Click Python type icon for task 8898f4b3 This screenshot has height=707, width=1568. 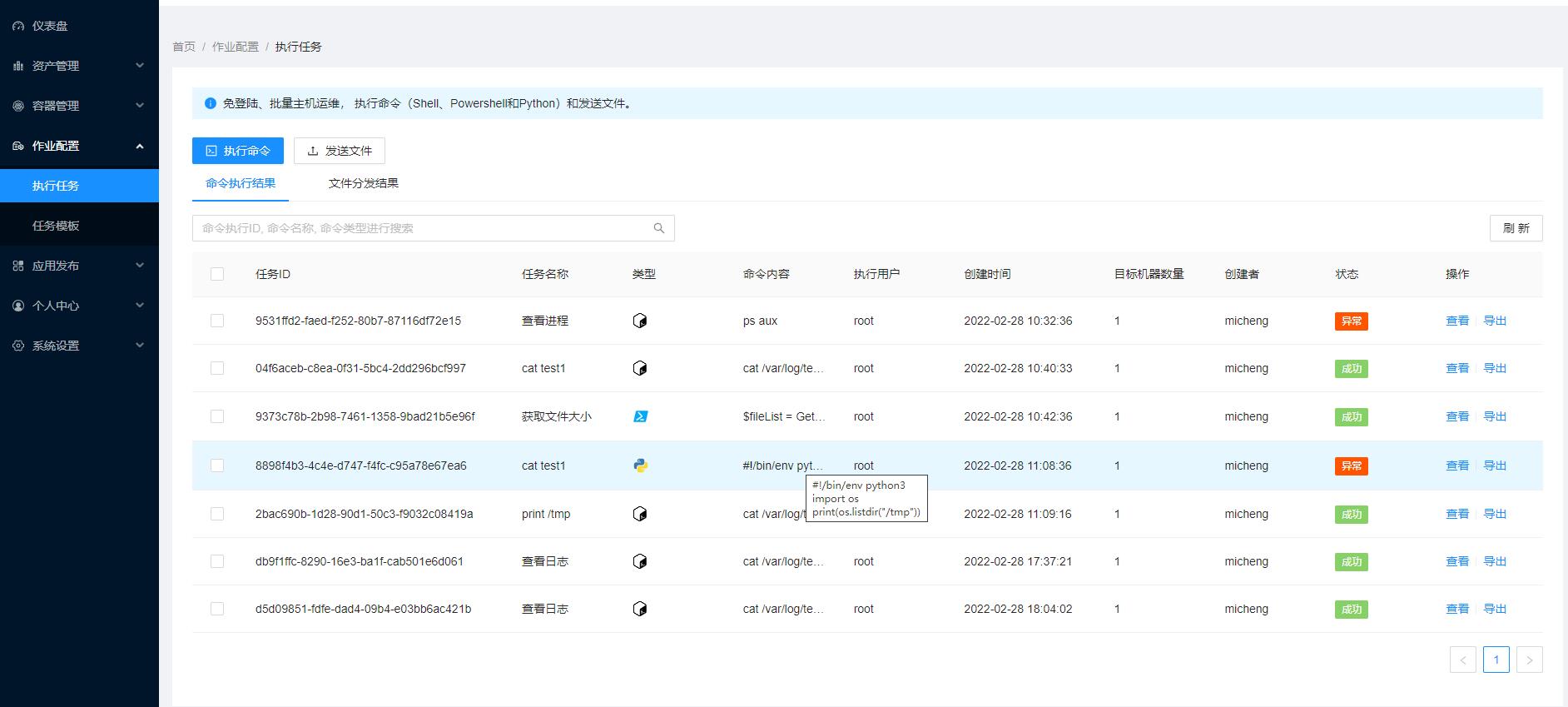point(640,466)
